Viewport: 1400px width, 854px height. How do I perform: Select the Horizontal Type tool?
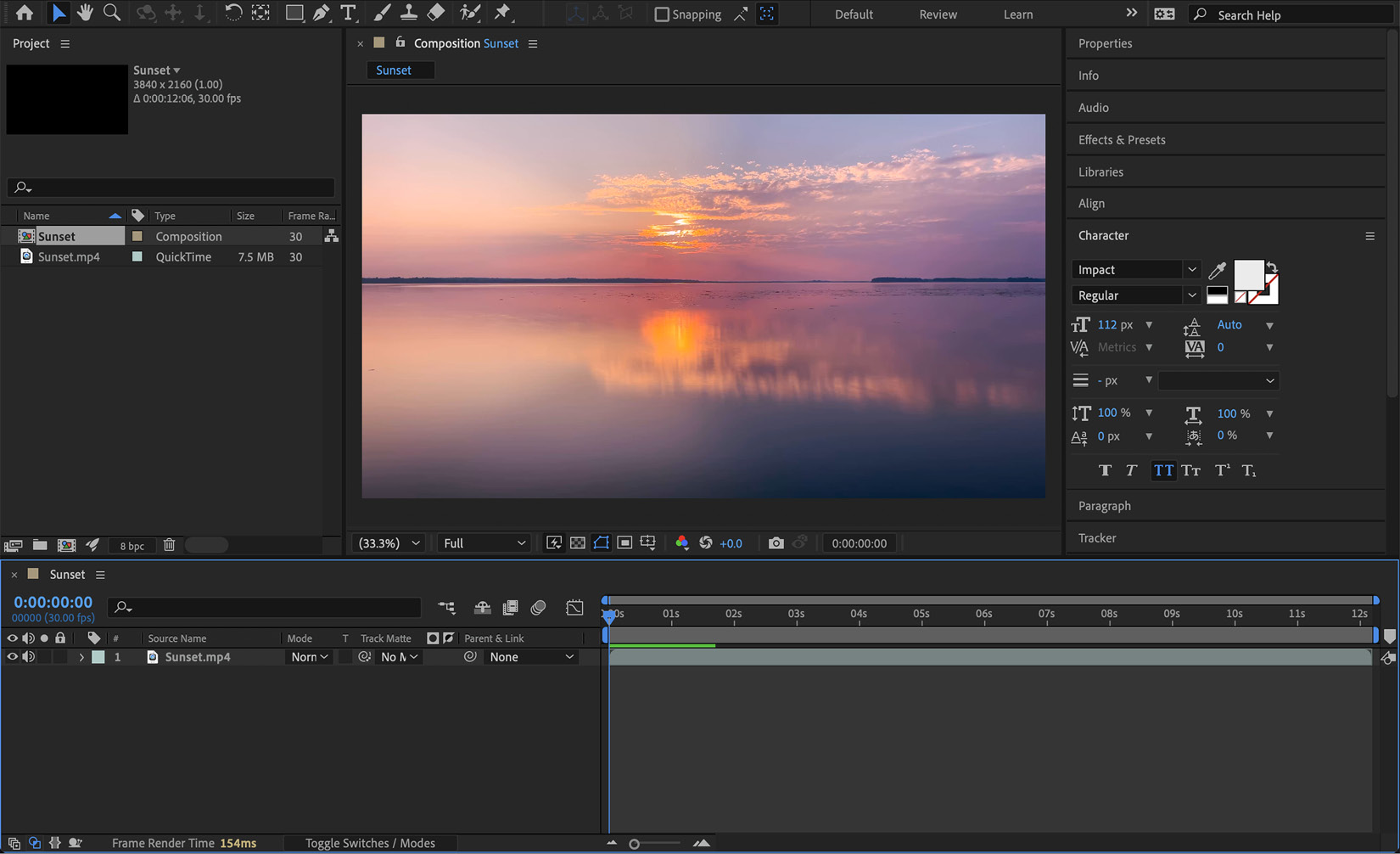348,13
